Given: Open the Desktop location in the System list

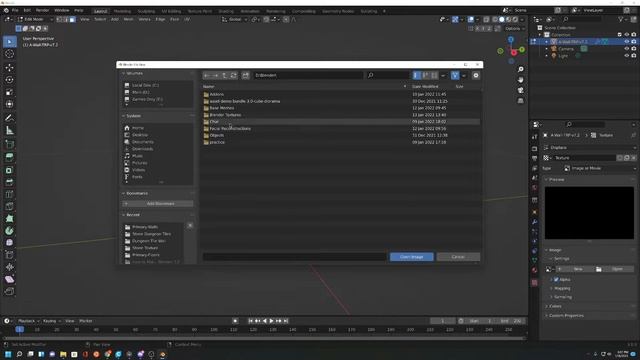Looking at the screenshot, I should click(140, 135).
